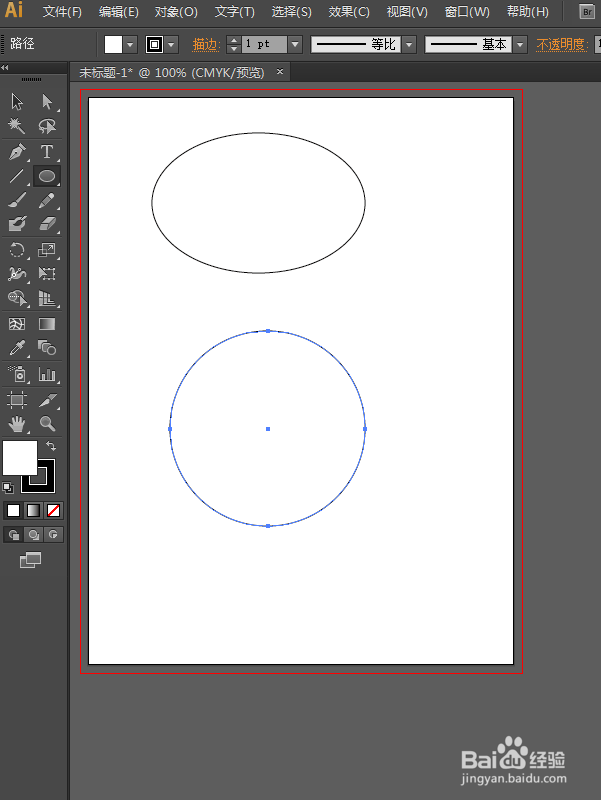
Task: Click control bar stroke color box
Action: [x=154, y=44]
